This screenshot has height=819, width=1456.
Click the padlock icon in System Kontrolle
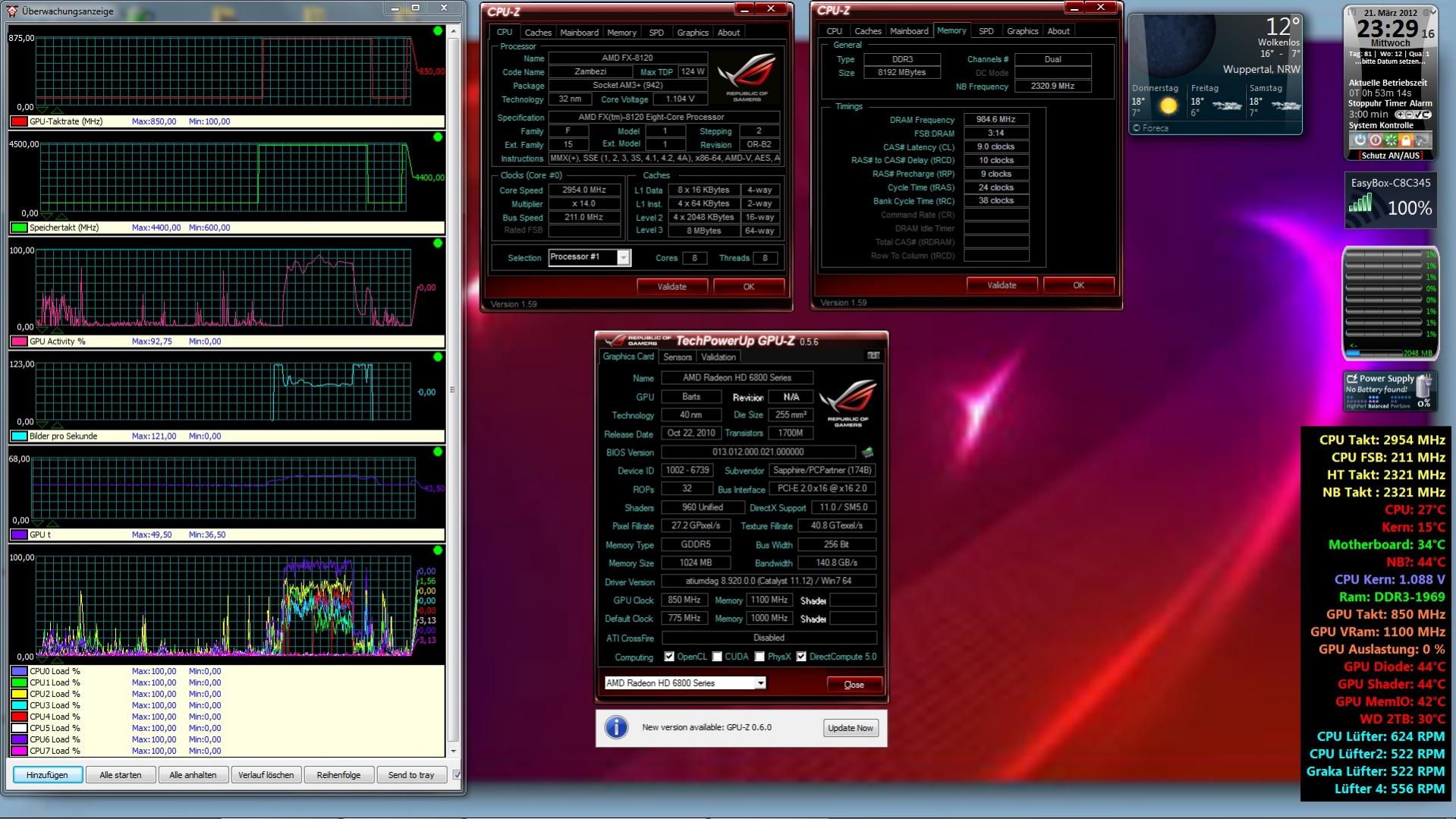click(1406, 140)
